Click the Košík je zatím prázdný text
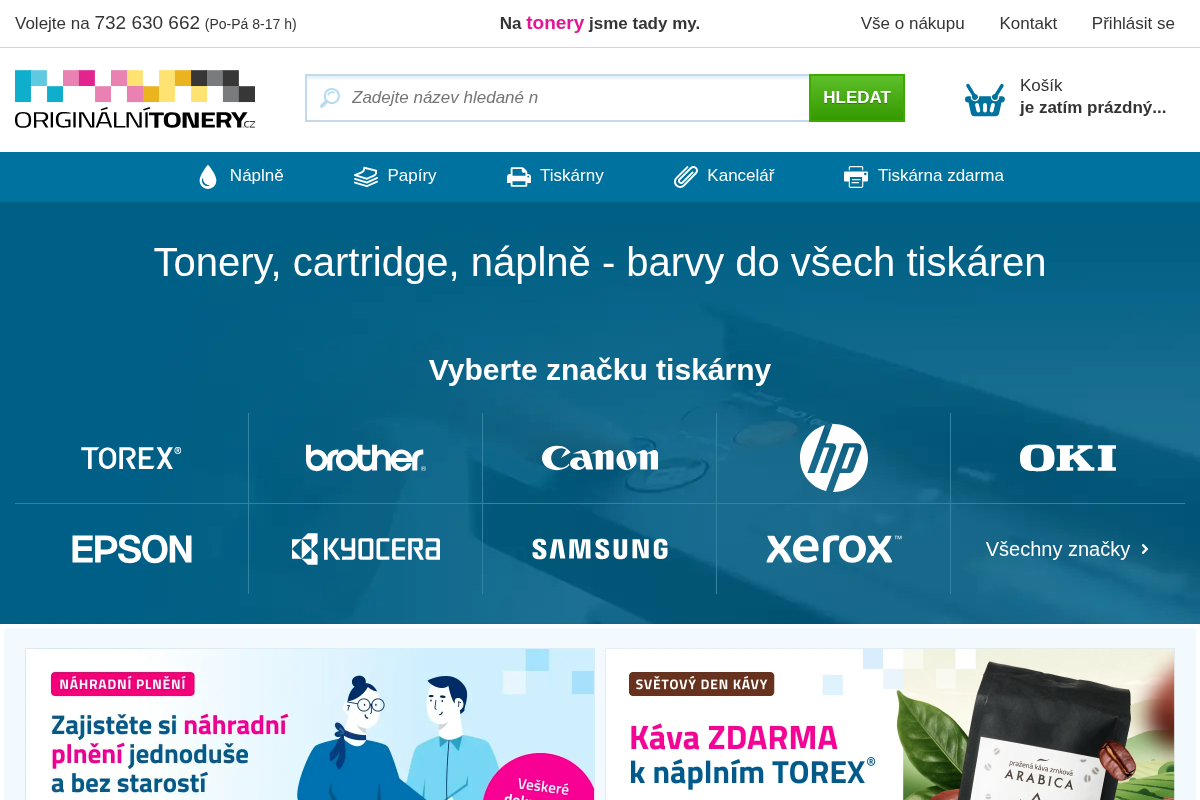The width and height of the screenshot is (1200, 800). (x=1093, y=97)
